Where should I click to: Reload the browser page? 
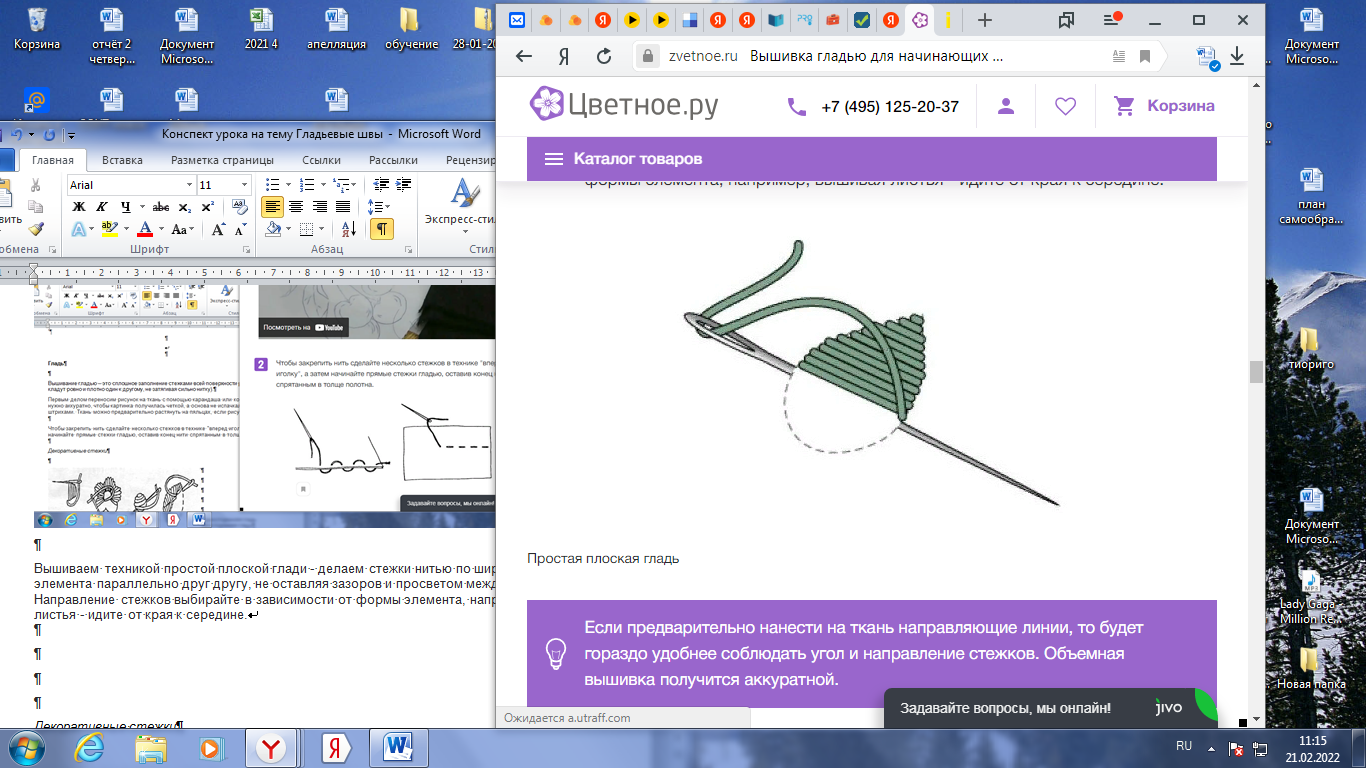coord(604,56)
